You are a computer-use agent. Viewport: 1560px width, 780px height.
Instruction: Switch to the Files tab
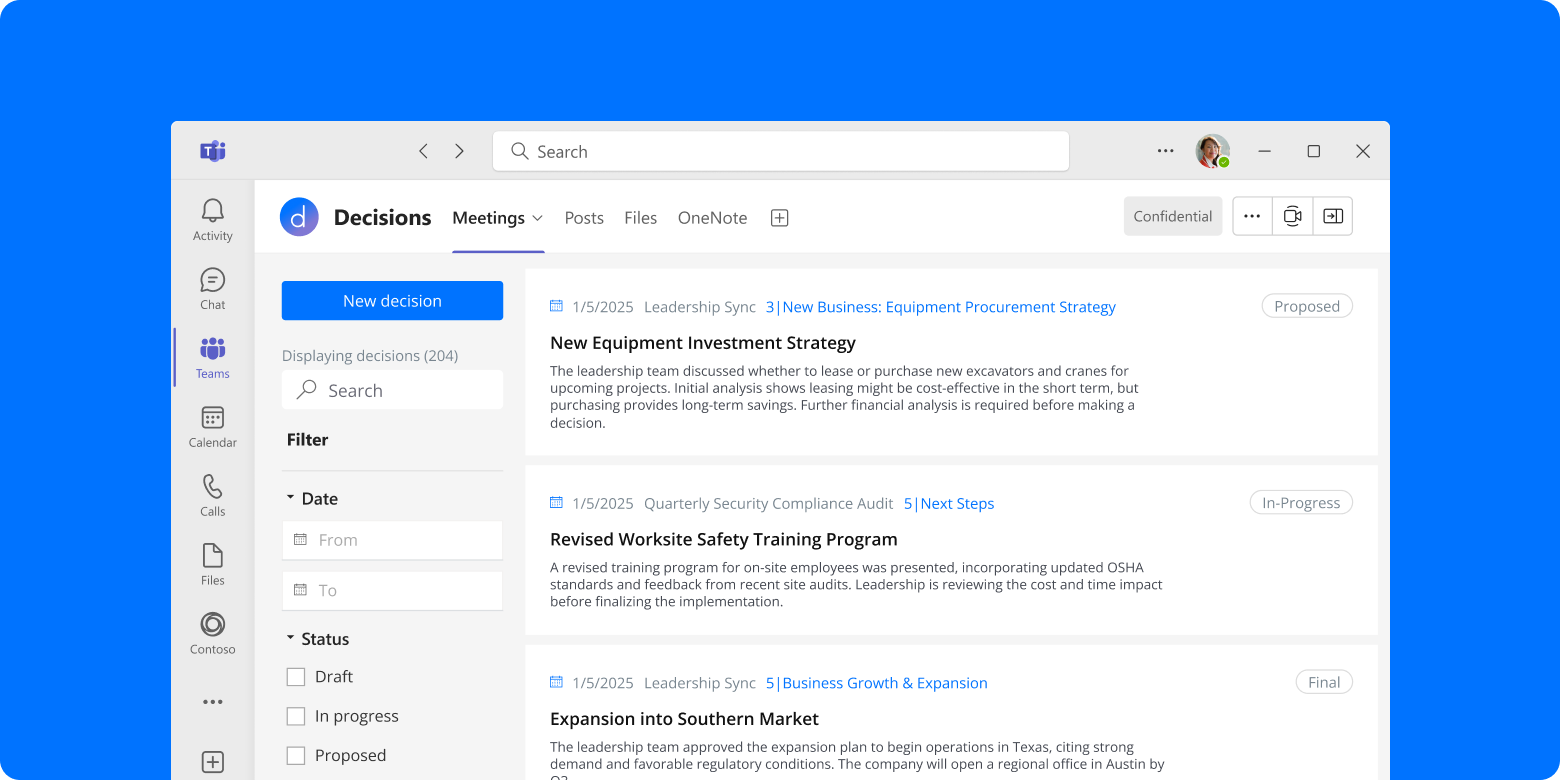point(640,218)
